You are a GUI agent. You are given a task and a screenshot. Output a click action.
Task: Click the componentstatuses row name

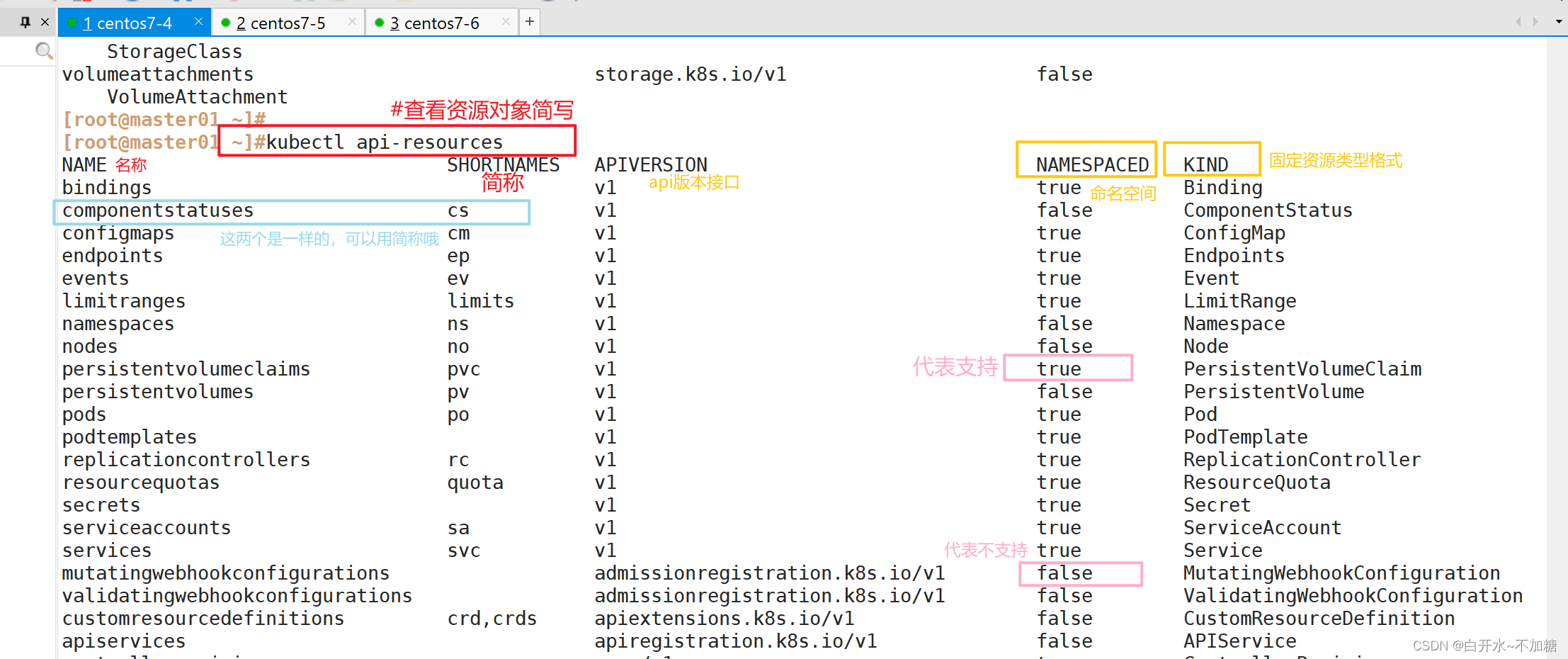[158, 210]
